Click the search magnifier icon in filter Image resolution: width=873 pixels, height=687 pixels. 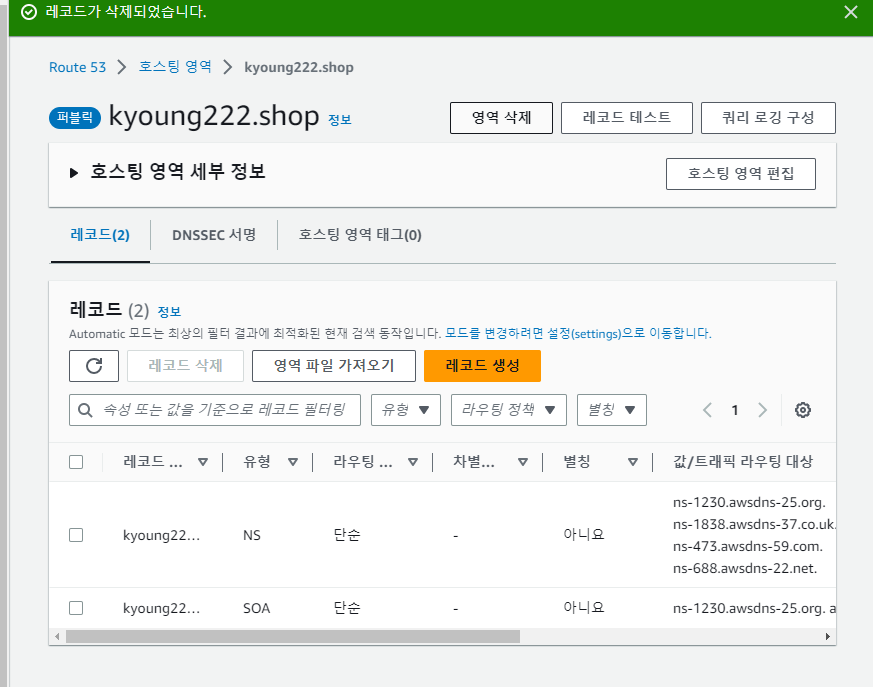[85, 410]
